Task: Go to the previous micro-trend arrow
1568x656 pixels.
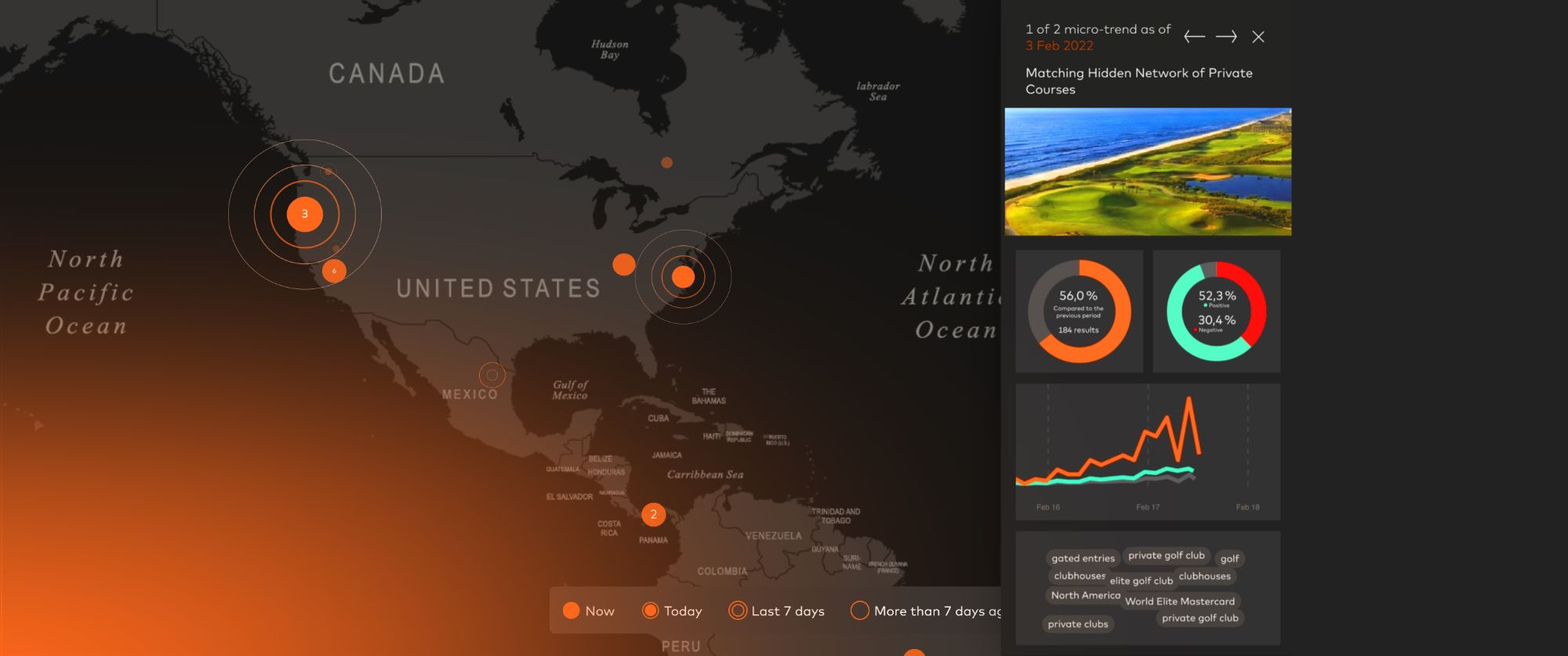Action: coord(1194,37)
